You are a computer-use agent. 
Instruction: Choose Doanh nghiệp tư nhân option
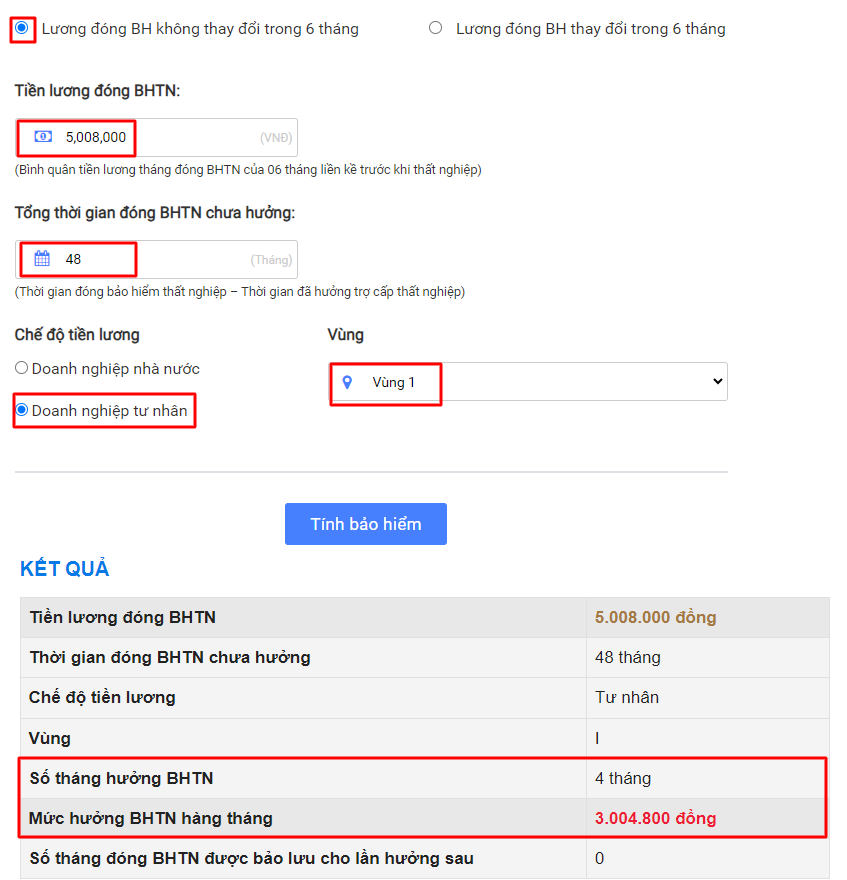point(21,410)
